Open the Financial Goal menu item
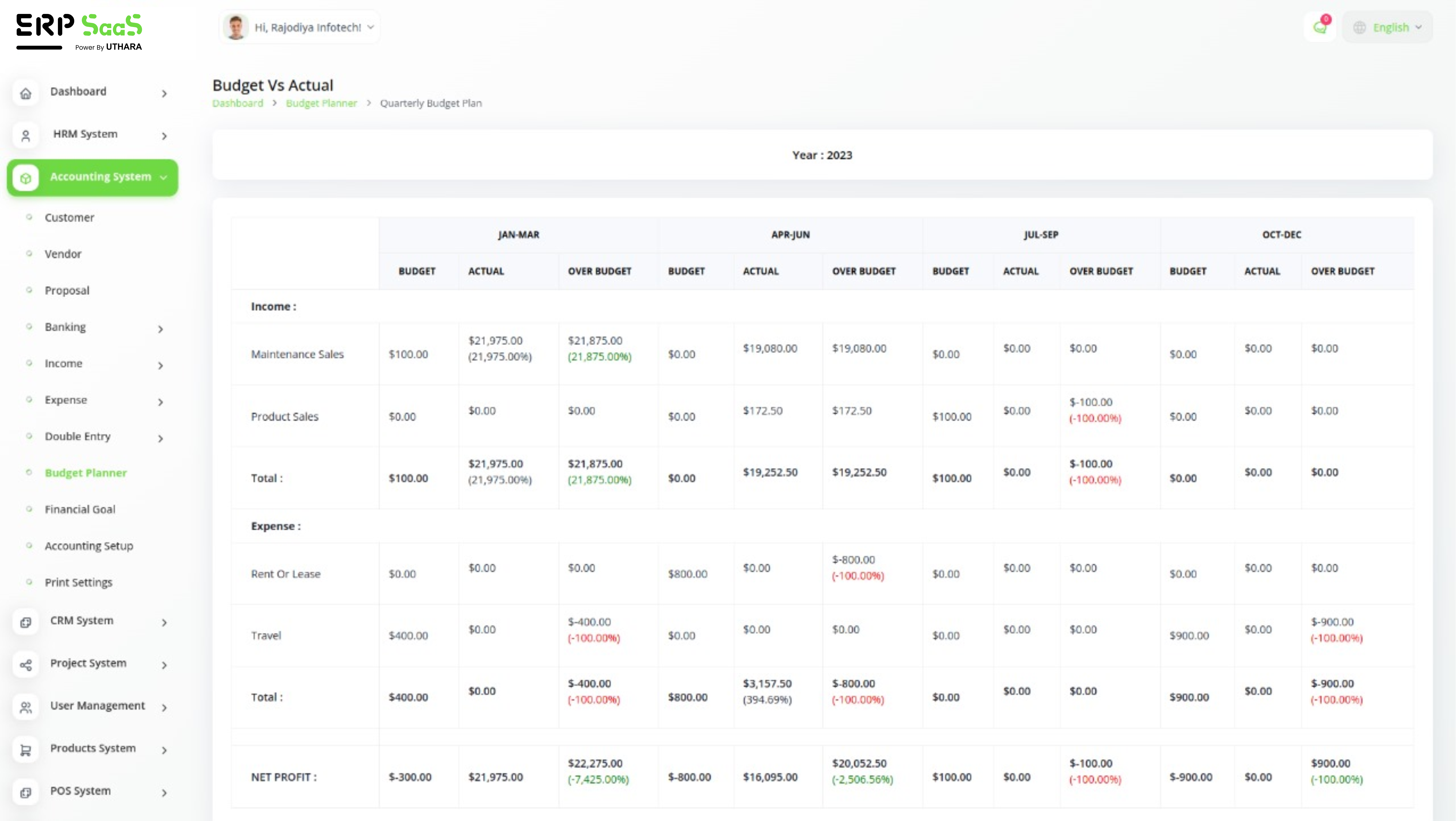Screen dimensions: 1456x821 80,509
